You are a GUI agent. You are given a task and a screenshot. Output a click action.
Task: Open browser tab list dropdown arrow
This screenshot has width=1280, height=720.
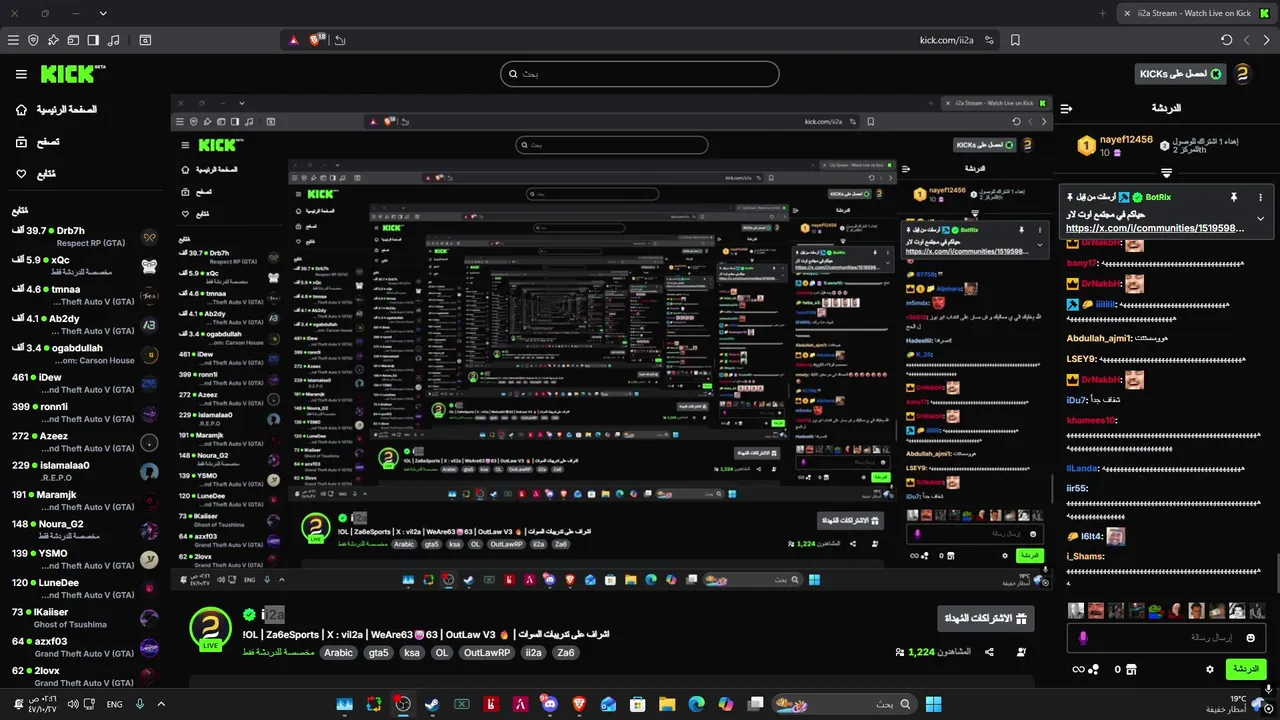[103, 13]
